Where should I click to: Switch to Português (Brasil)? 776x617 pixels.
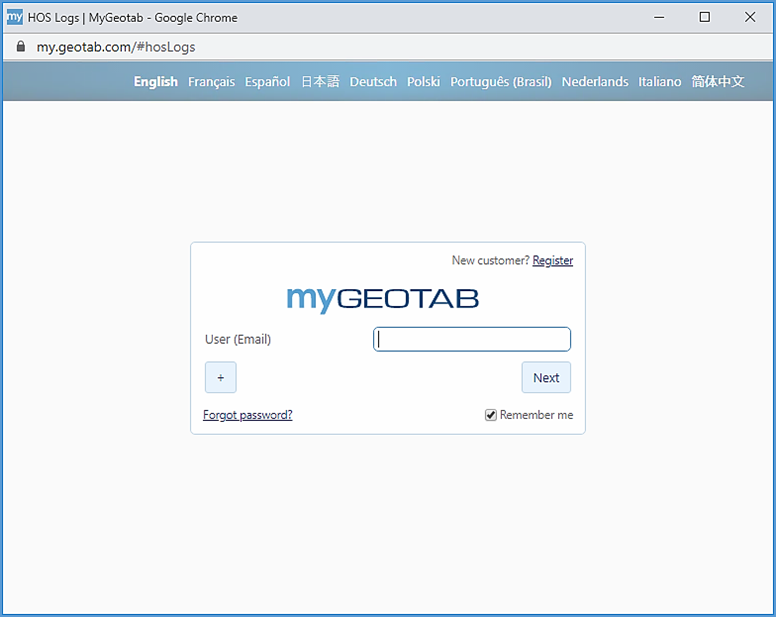500,82
